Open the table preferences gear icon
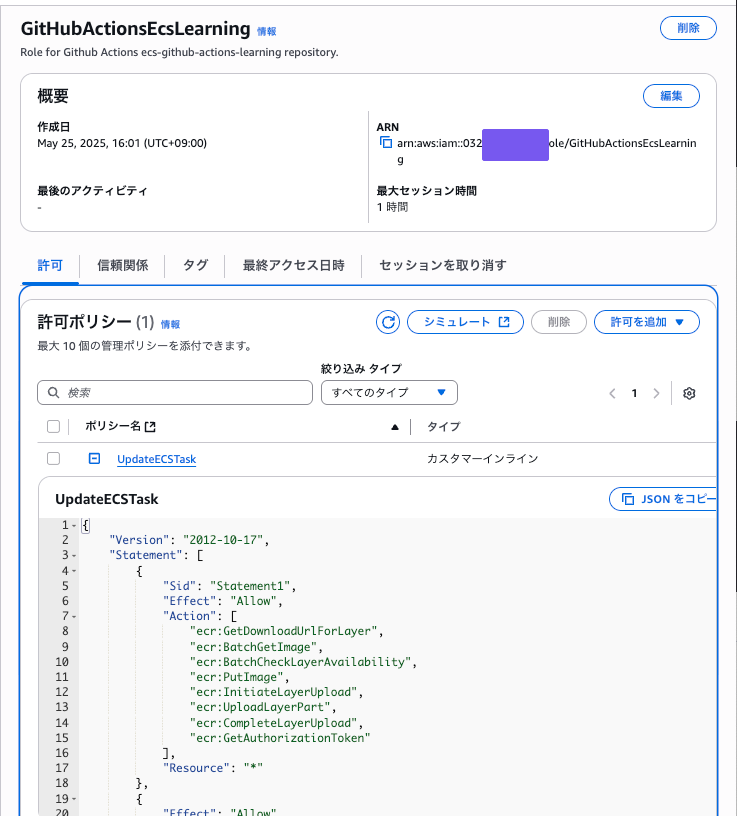The image size is (737, 816). [x=688, y=393]
